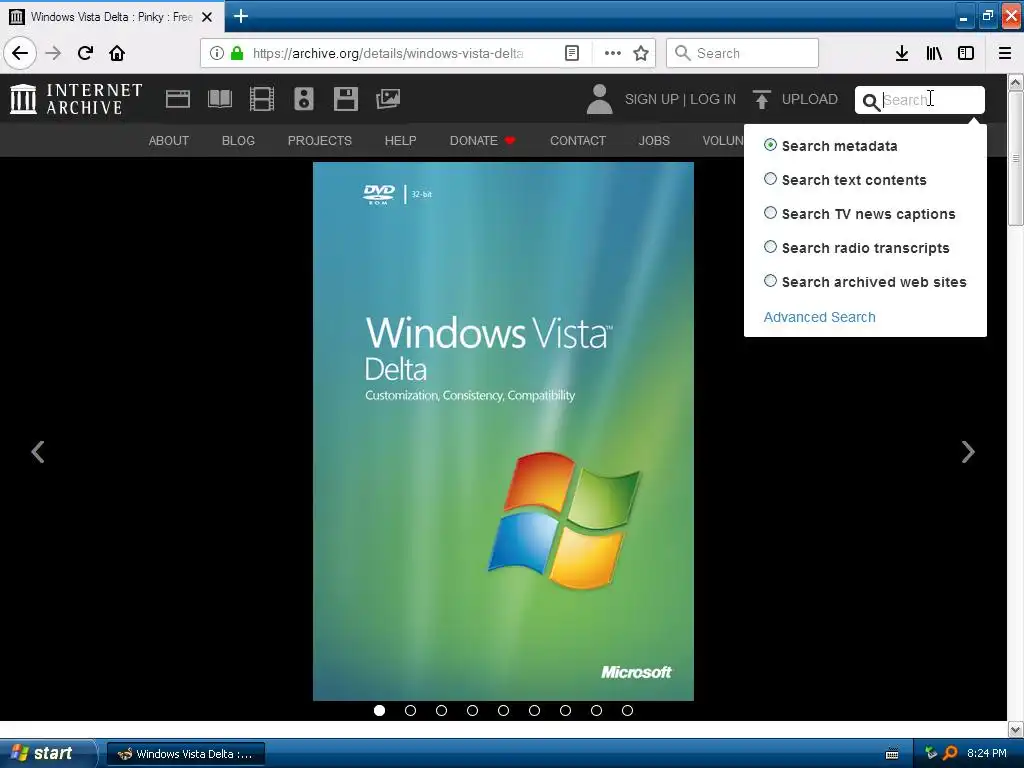1024x768 pixels.
Task: Open the CONTACT menu item
Action: (578, 140)
